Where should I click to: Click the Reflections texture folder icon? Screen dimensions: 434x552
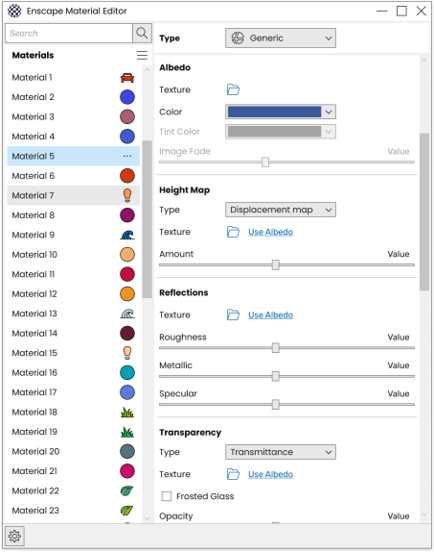point(233,315)
